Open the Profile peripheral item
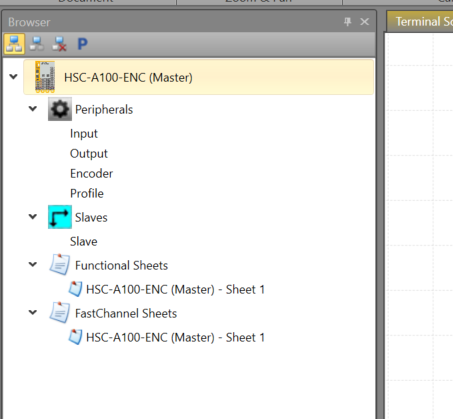Screen dimensions: 453x419 click(87, 194)
